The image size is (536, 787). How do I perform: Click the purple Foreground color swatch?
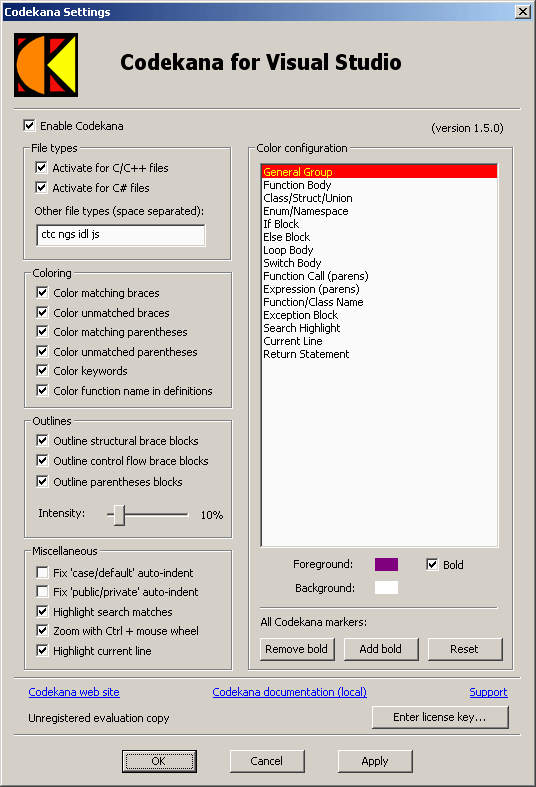pos(386,564)
